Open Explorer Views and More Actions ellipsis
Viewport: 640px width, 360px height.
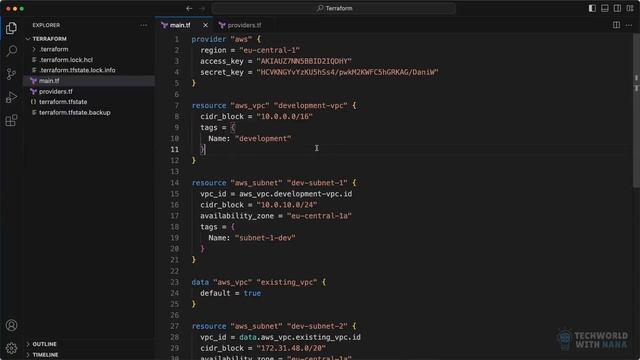144,25
